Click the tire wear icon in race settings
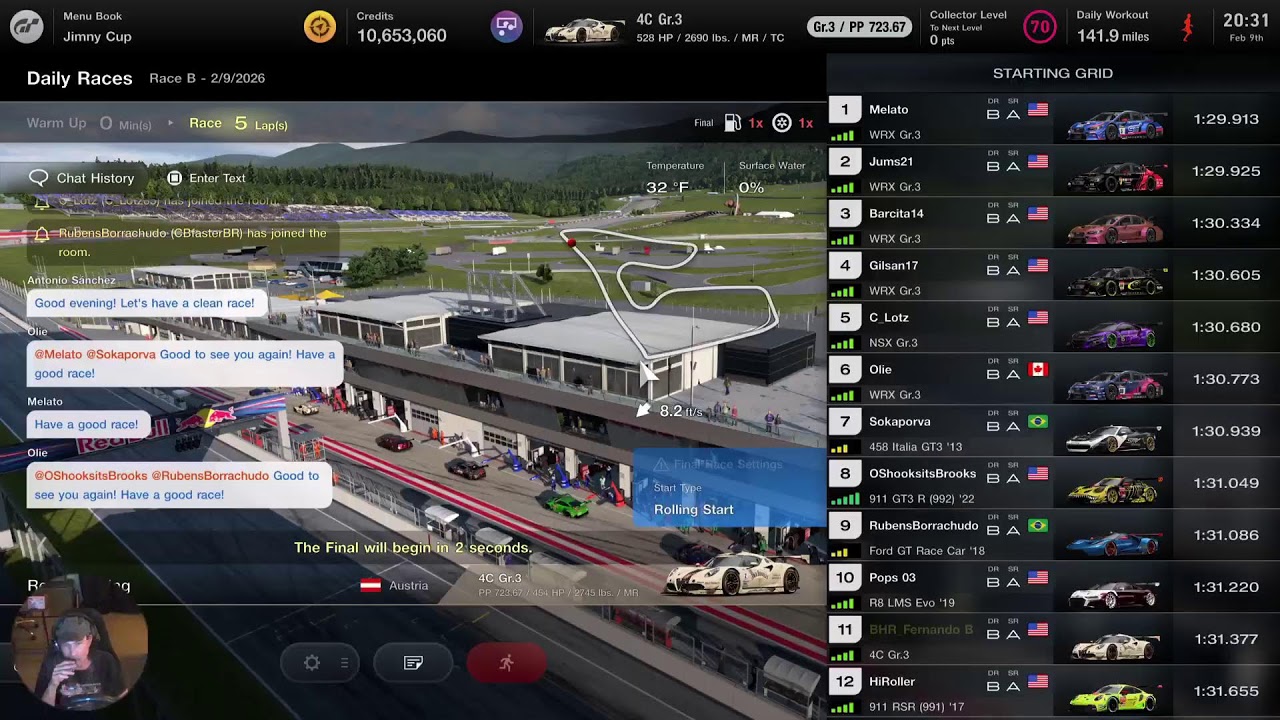1280x720 pixels. point(782,123)
